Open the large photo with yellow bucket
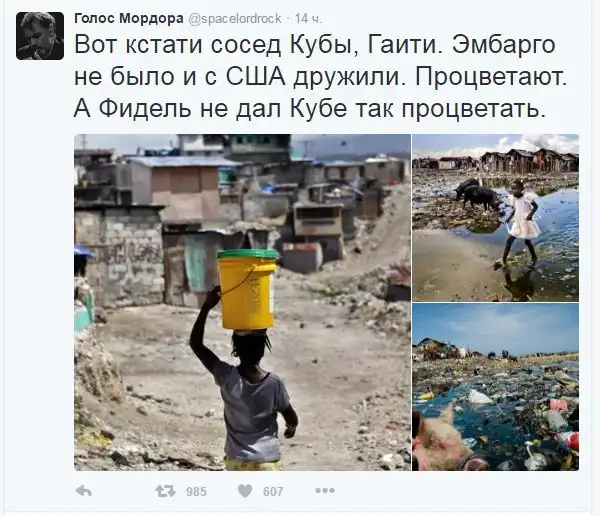The image size is (600, 516). click(242, 302)
